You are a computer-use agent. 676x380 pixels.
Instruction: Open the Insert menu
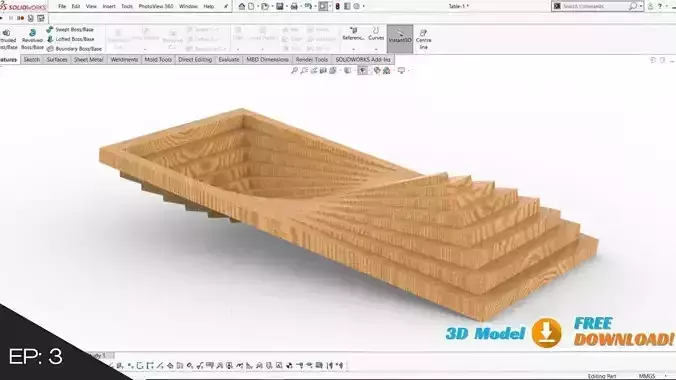109,6
